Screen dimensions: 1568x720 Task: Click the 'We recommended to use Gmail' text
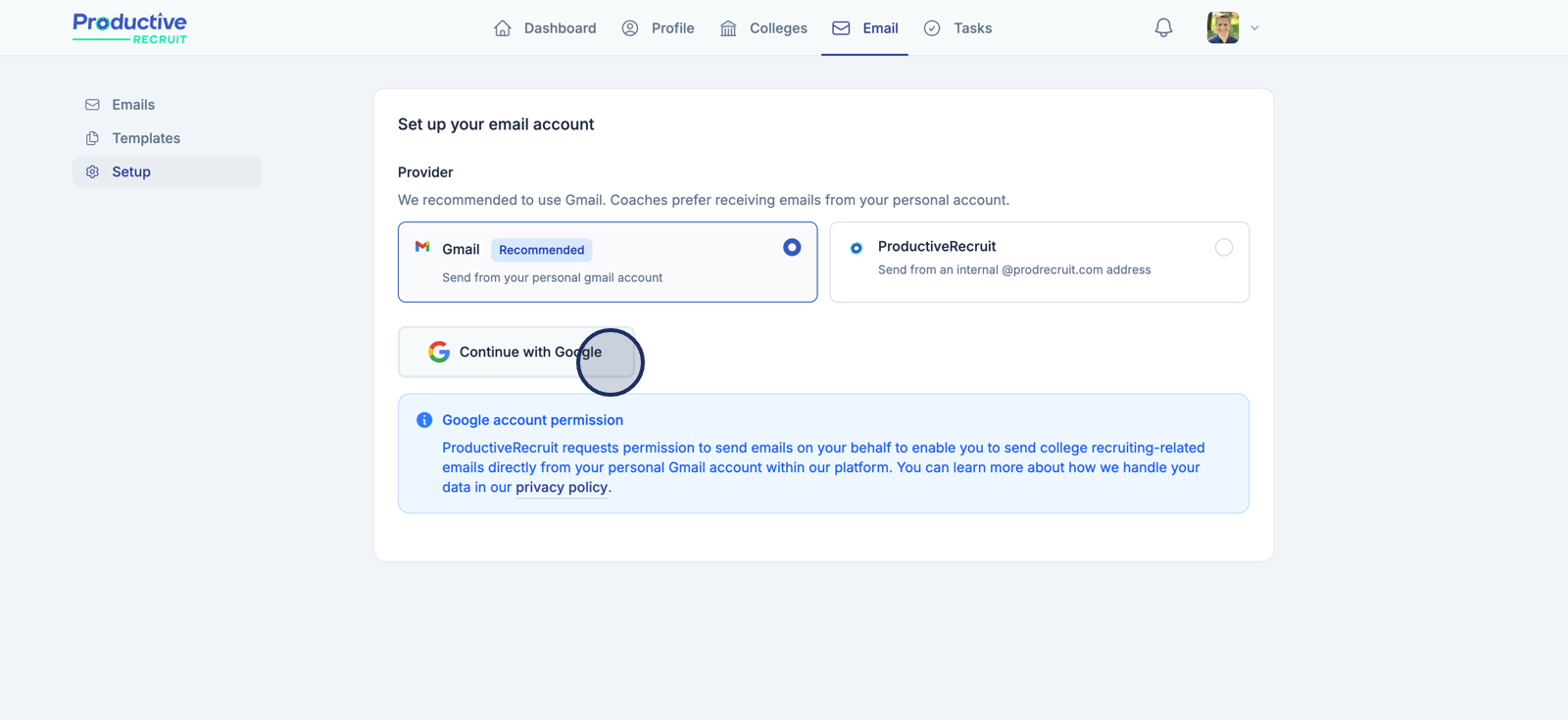coord(704,200)
